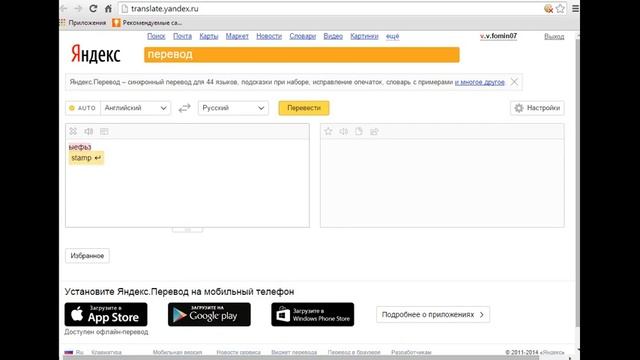Play the source text with the speaker icon
640x360 pixels.
pyautogui.click(x=89, y=131)
